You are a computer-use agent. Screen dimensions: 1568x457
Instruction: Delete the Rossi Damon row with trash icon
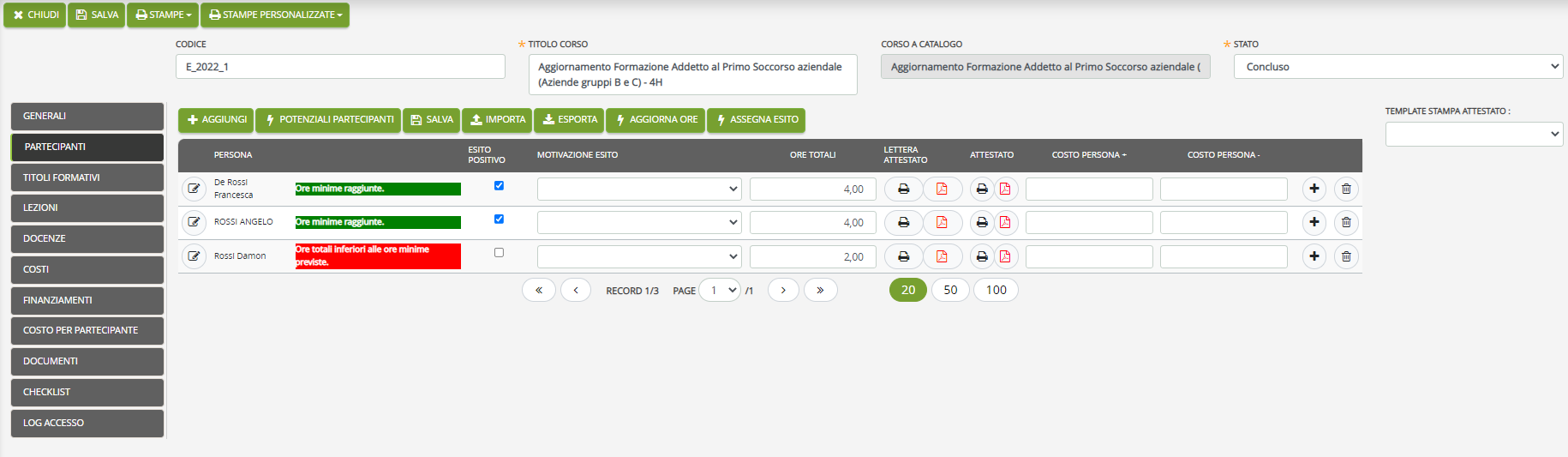click(x=1346, y=256)
